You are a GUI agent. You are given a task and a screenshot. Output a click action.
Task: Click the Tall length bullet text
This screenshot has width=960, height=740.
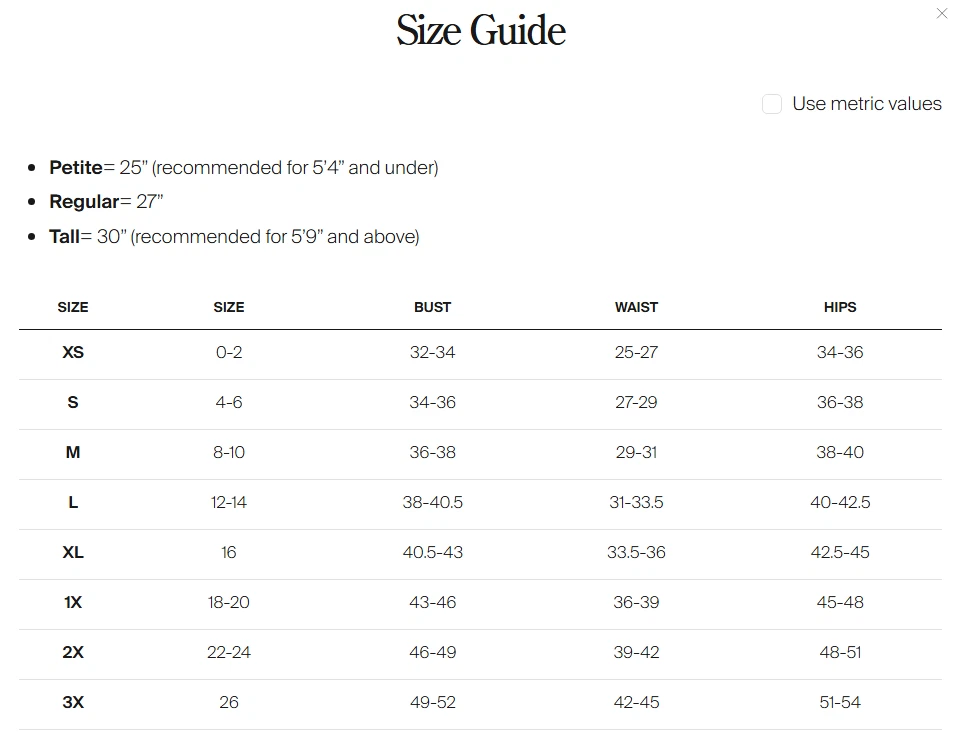point(234,237)
